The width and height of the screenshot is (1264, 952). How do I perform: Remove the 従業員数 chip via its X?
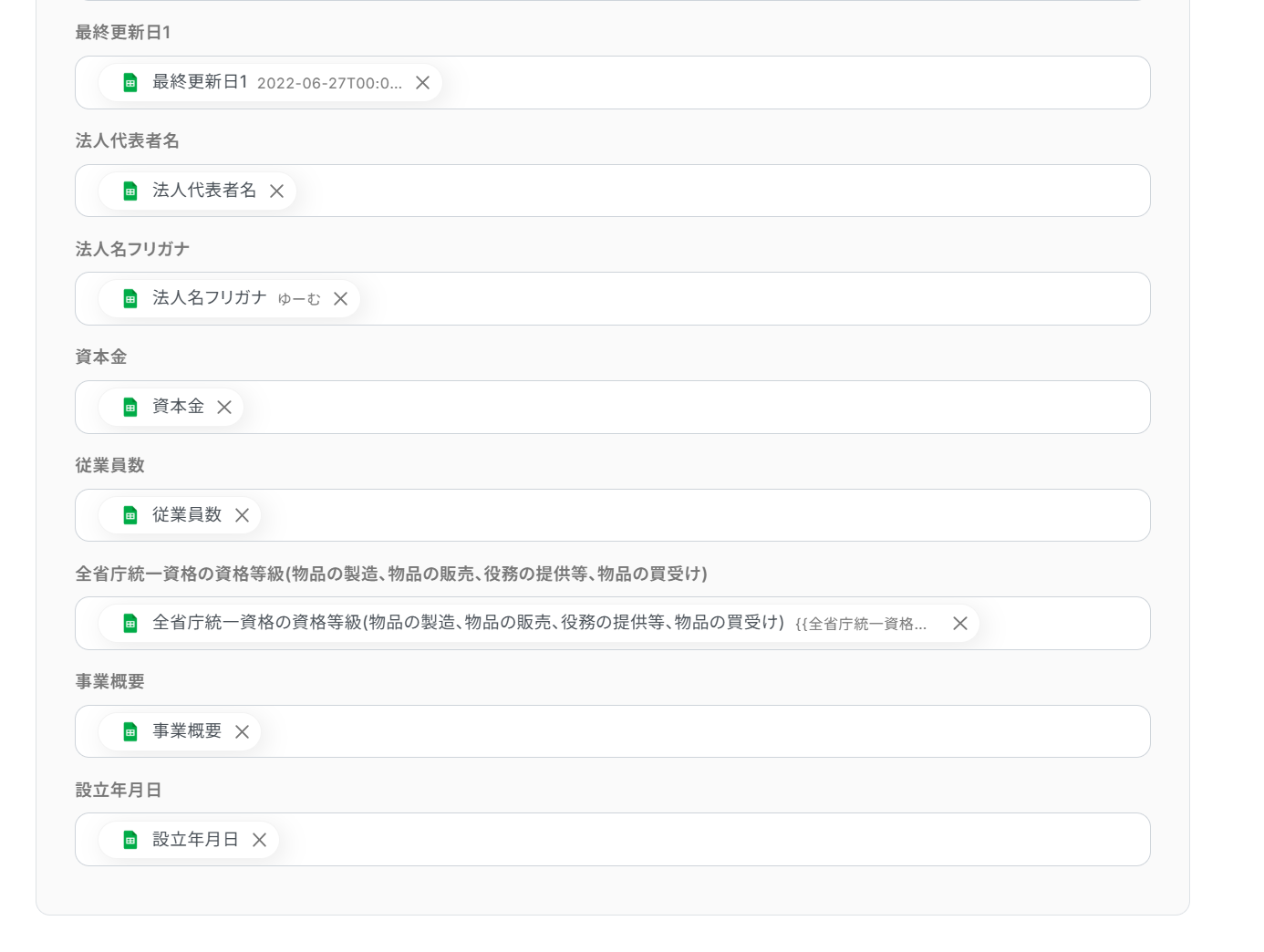(x=243, y=515)
